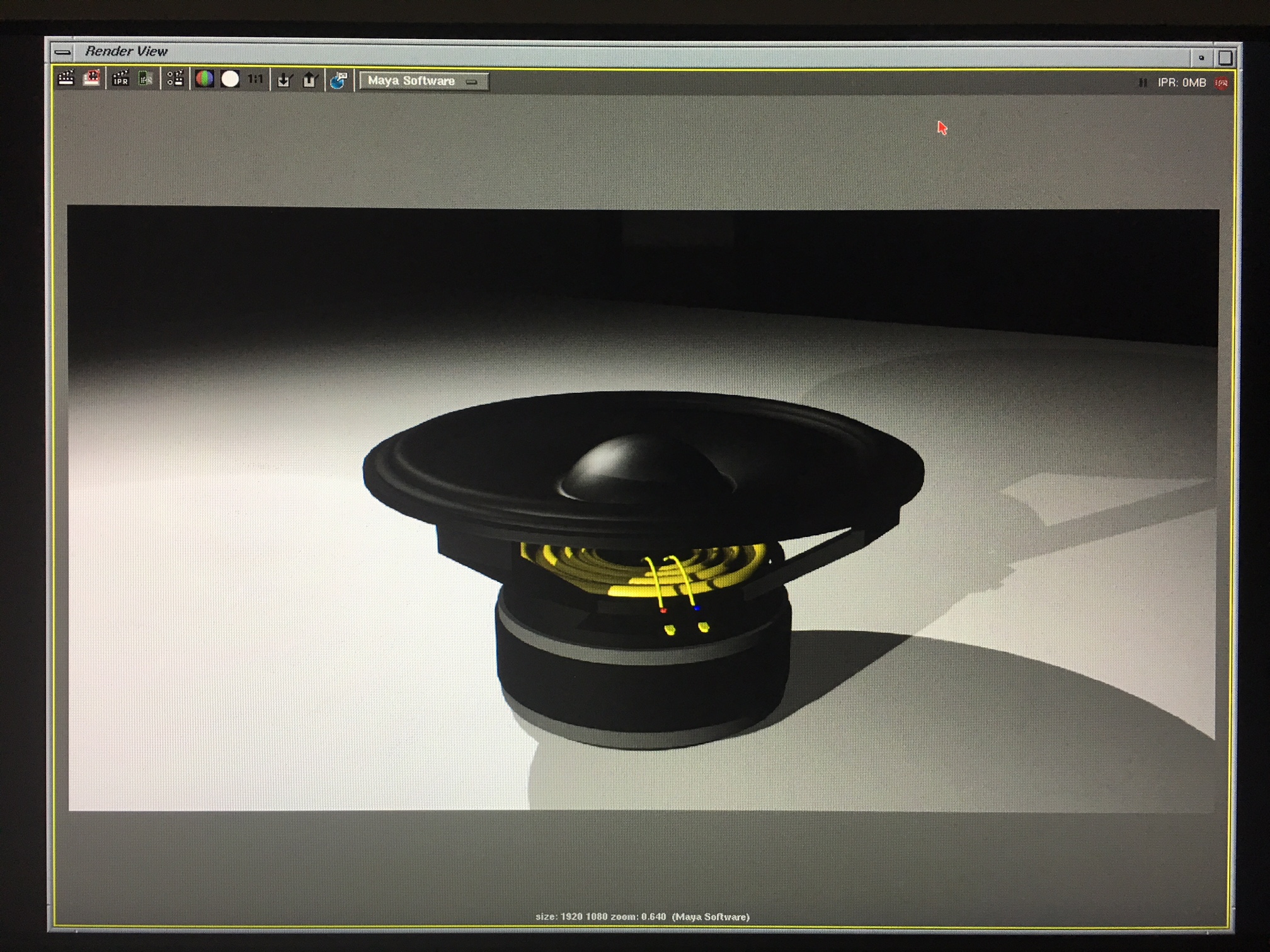Click the red IPR close icon
The width and height of the screenshot is (1270, 952).
[x=1222, y=83]
